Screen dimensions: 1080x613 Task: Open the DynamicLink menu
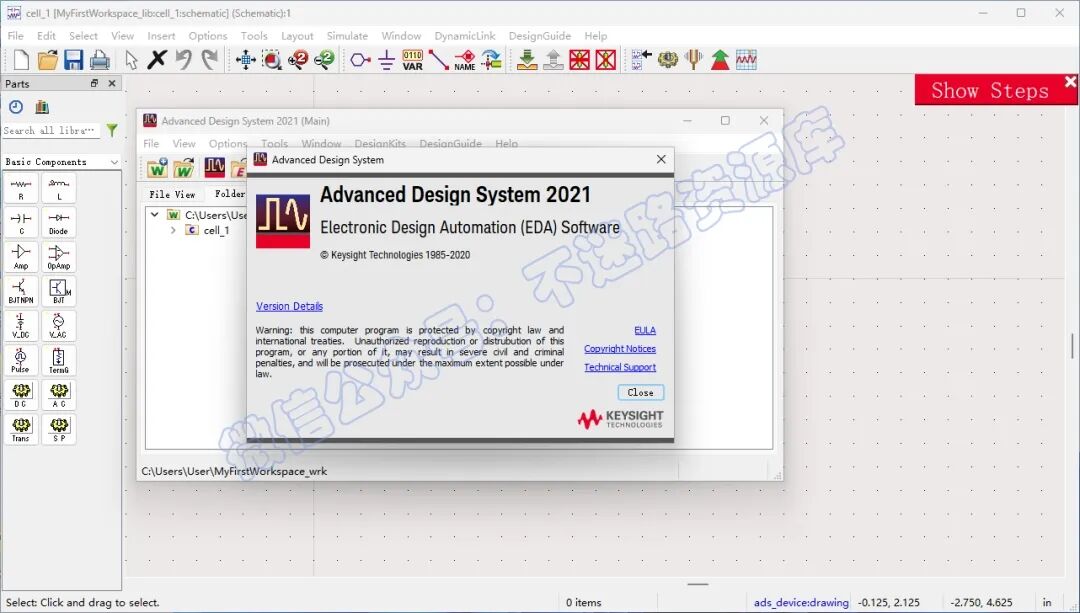coord(465,36)
